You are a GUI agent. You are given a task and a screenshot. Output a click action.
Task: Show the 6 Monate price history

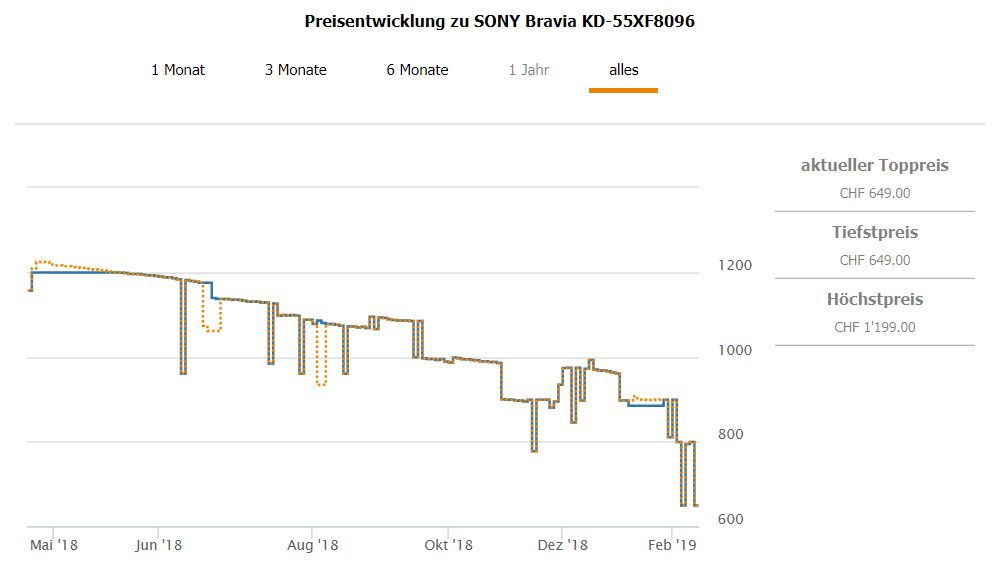coord(417,70)
